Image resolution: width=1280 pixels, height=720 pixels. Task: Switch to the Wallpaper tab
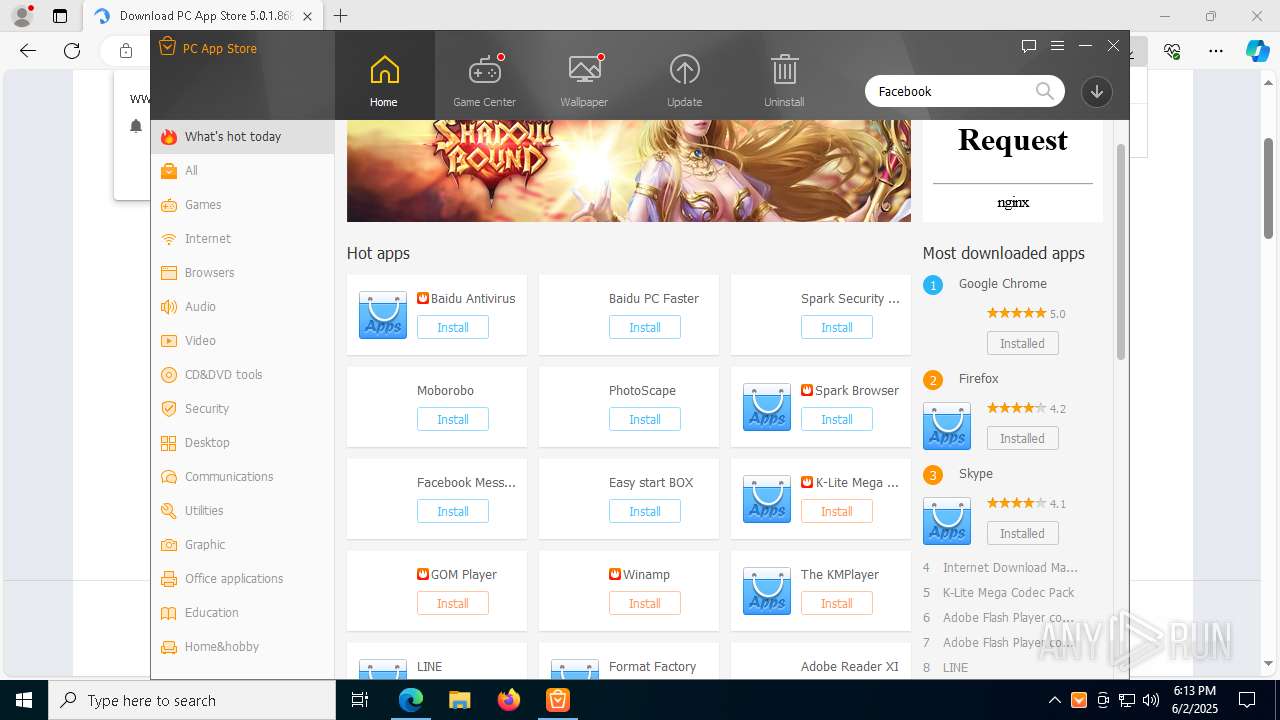point(584,80)
